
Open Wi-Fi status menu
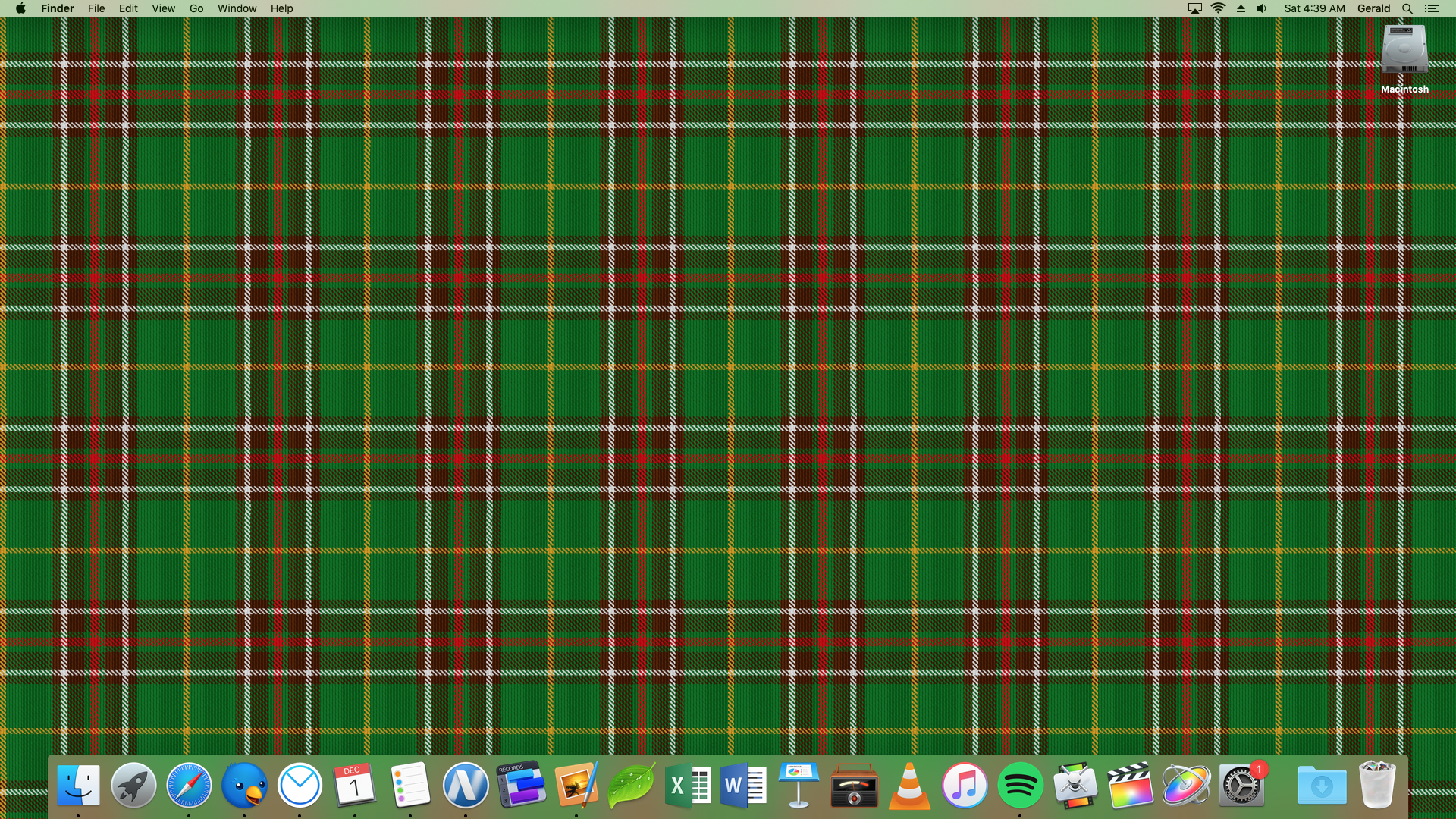coord(1218,8)
